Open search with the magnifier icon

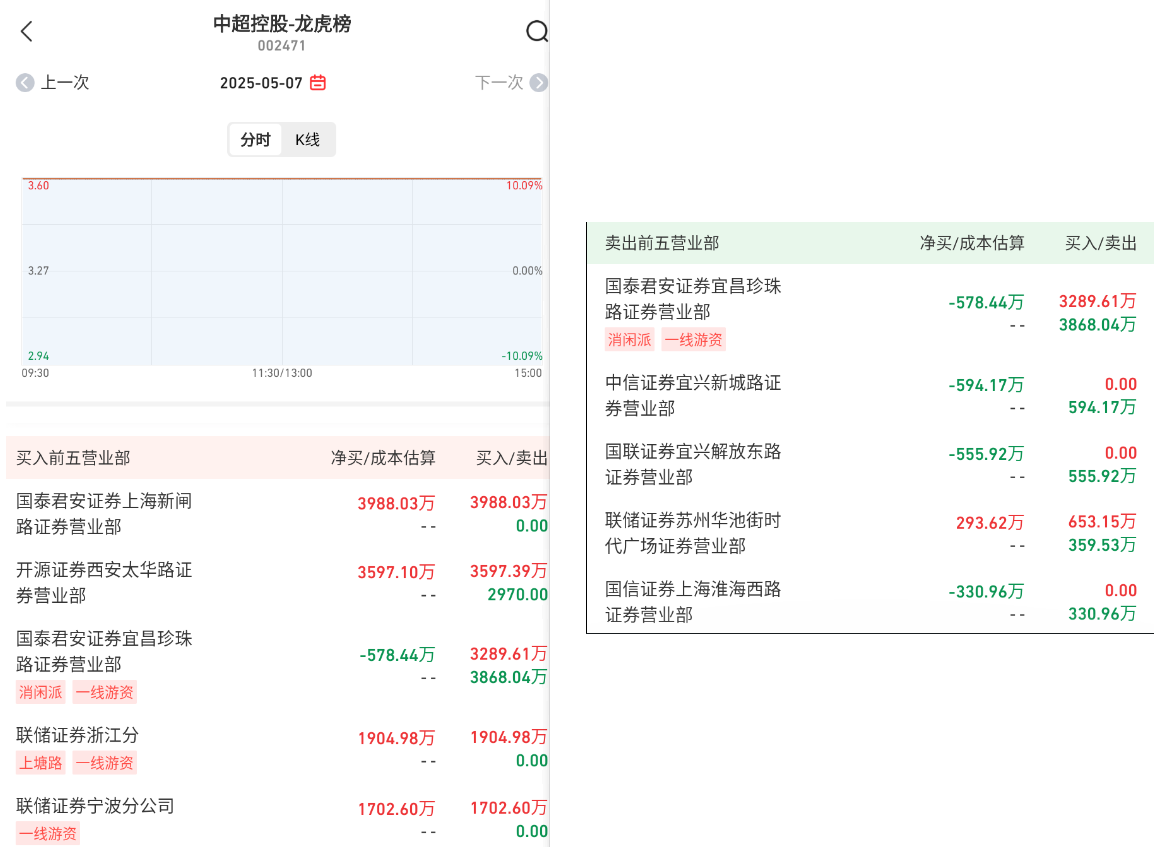pos(537,32)
